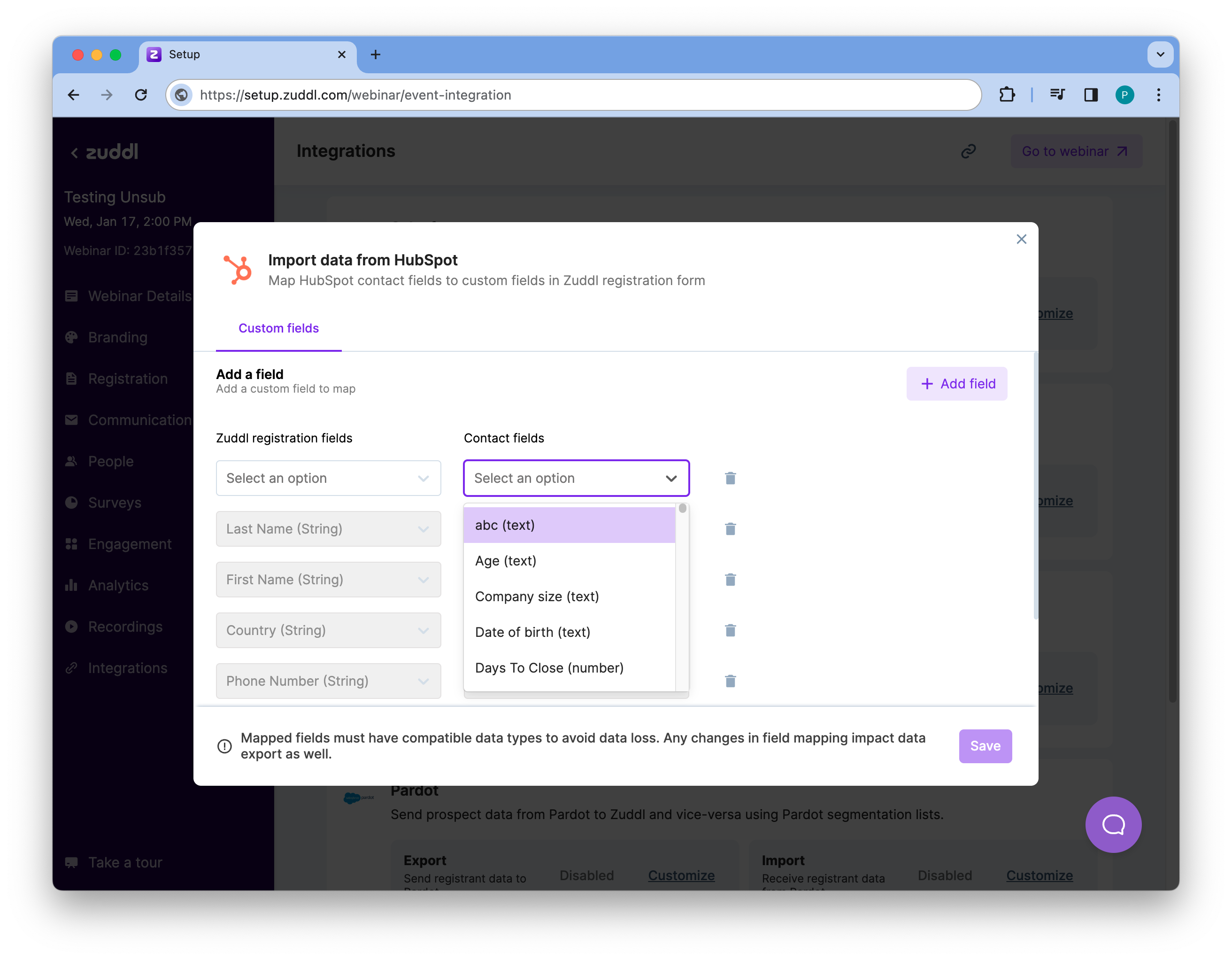This screenshot has height=960, width=1232.
Task: Open the media control icon in toolbar
Action: click(x=1057, y=95)
